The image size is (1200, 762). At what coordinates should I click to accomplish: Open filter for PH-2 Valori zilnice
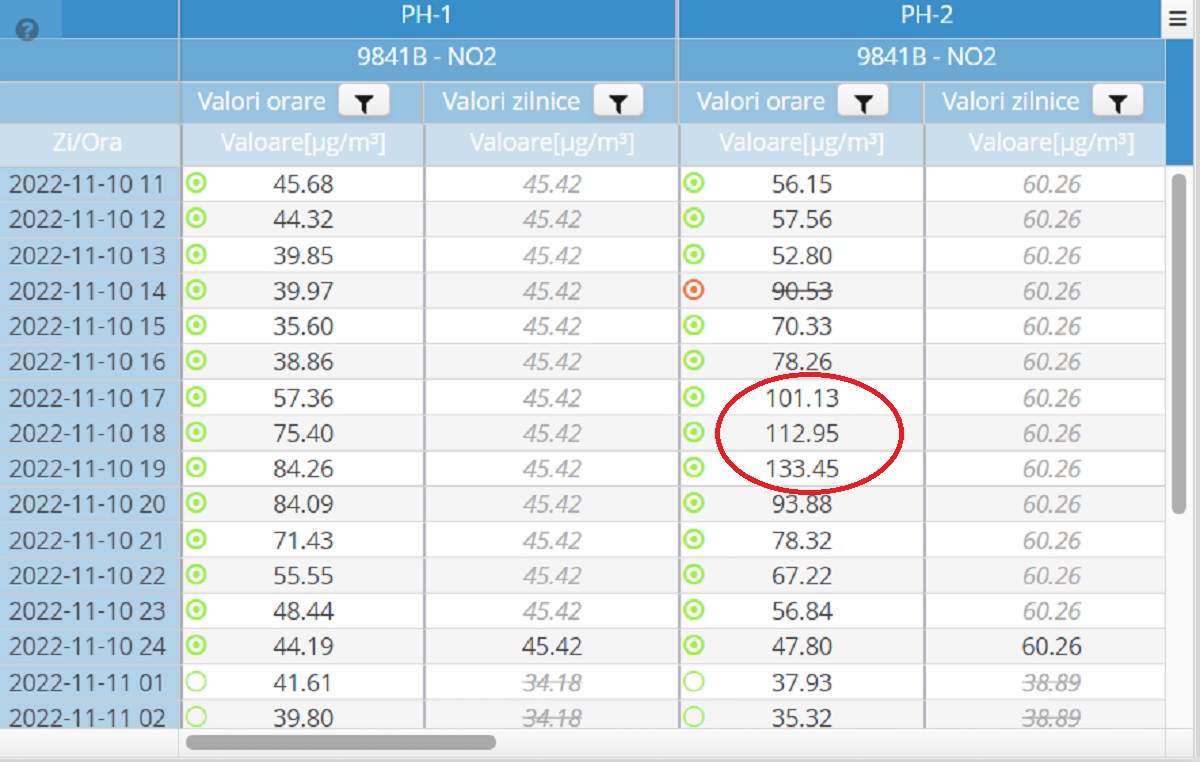click(x=1117, y=102)
